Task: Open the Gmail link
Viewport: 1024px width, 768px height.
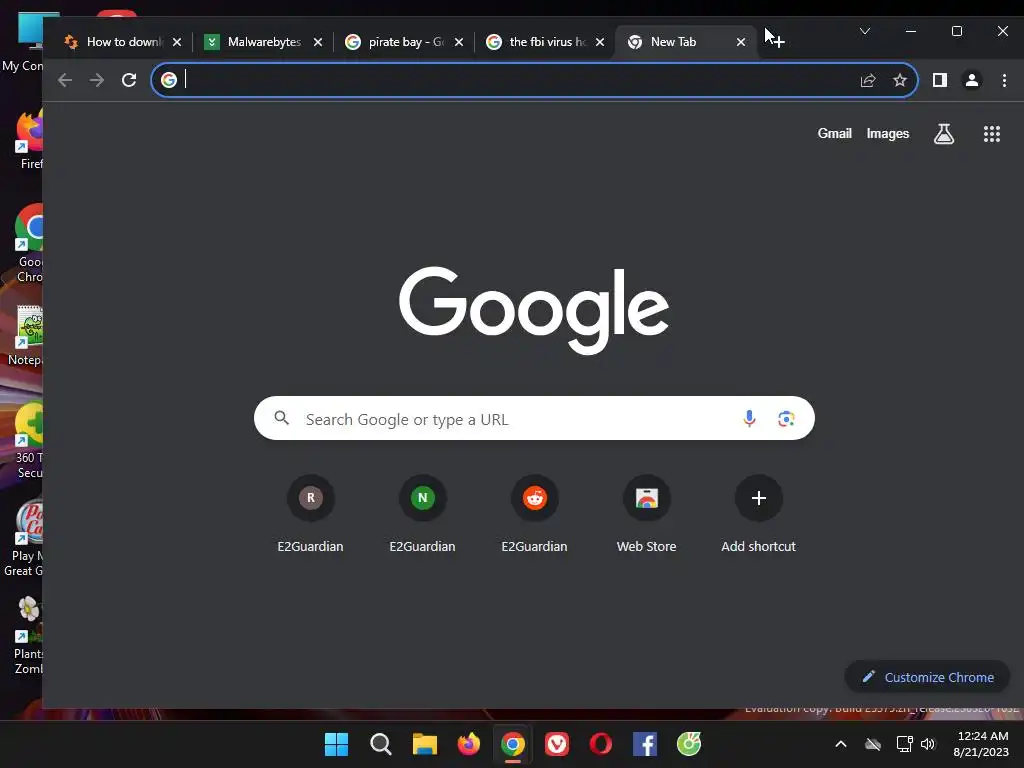Action: click(x=834, y=133)
